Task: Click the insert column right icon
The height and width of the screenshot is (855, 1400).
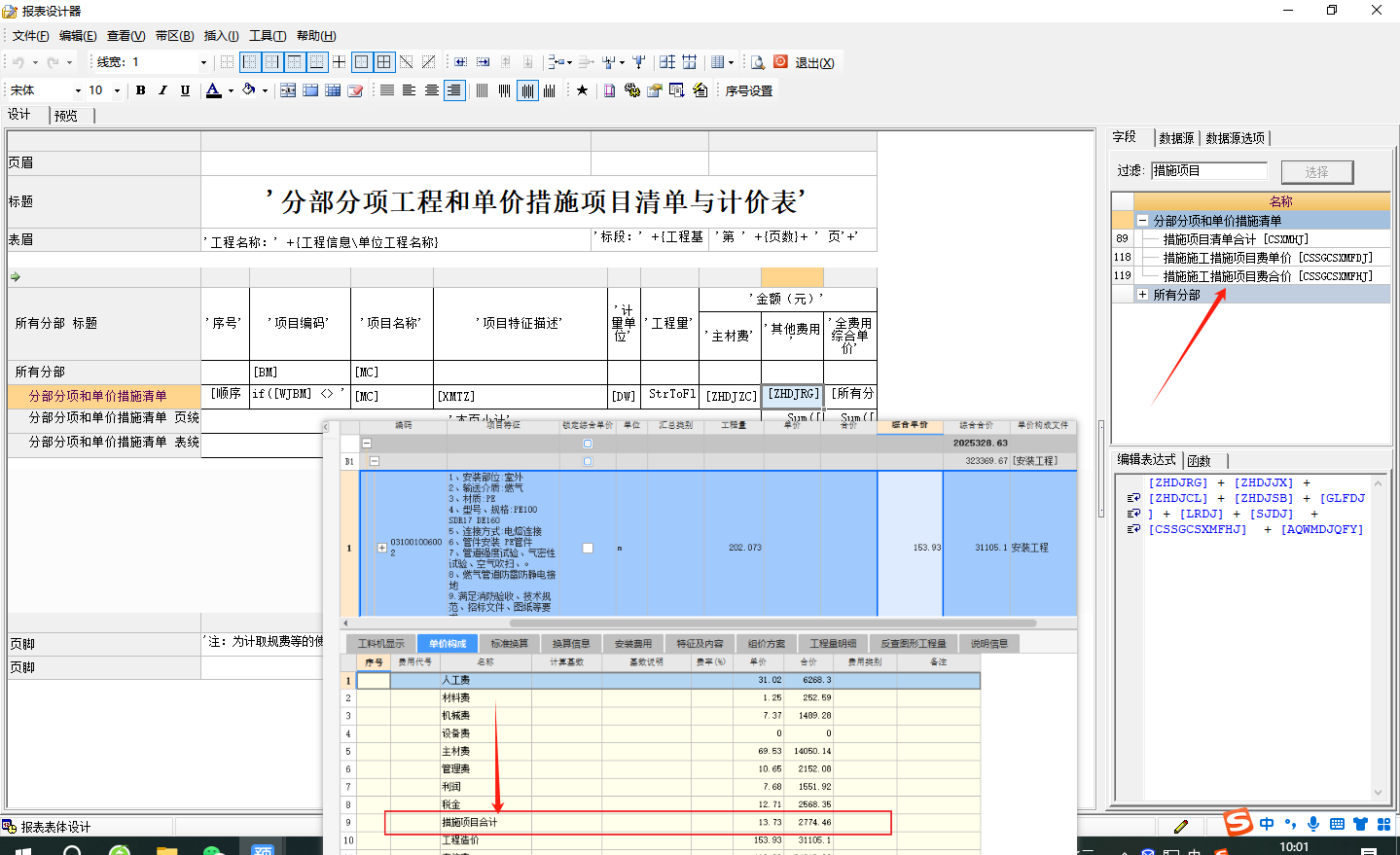Action: tap(483, 62)
